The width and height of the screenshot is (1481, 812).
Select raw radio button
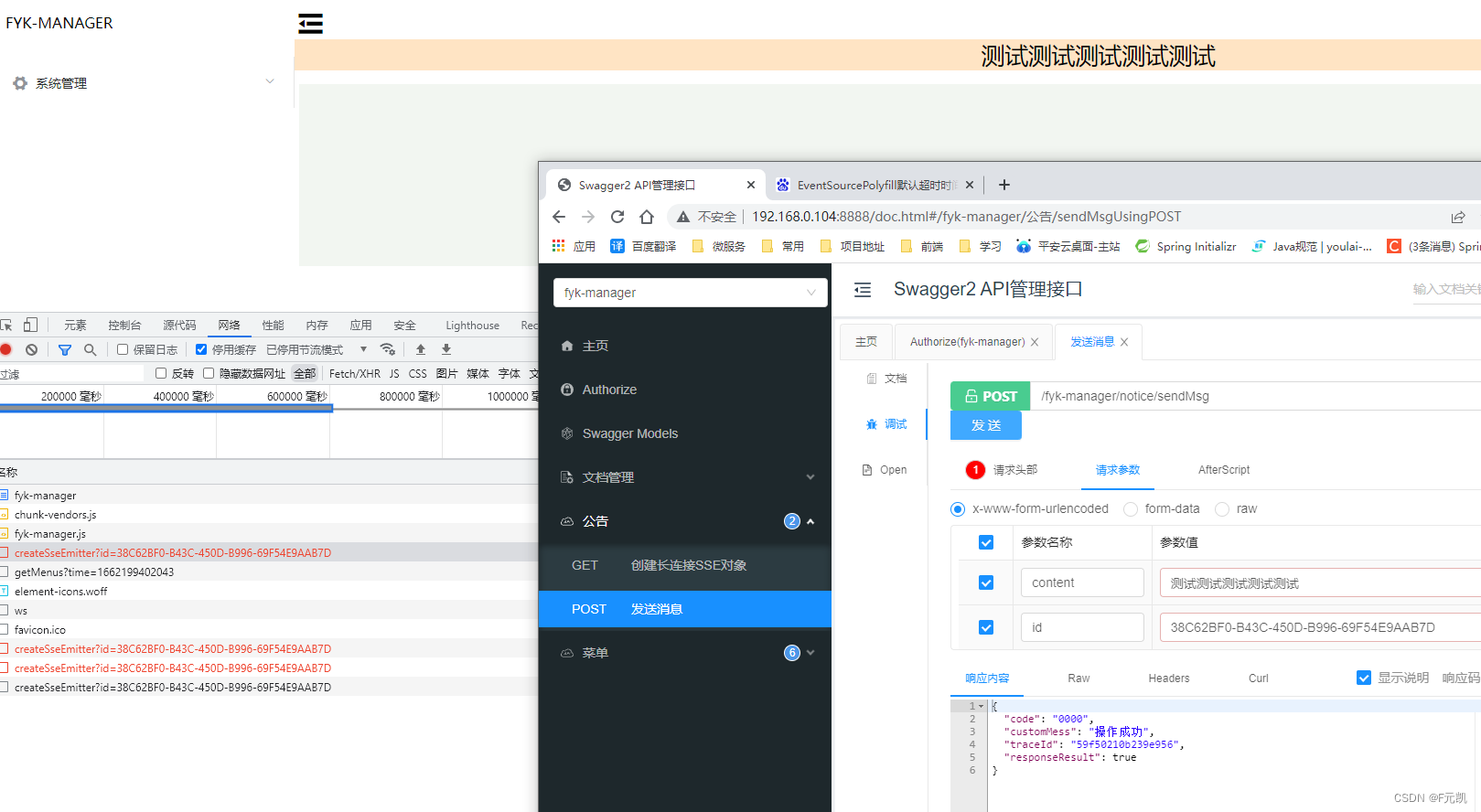click(1222, 509)
